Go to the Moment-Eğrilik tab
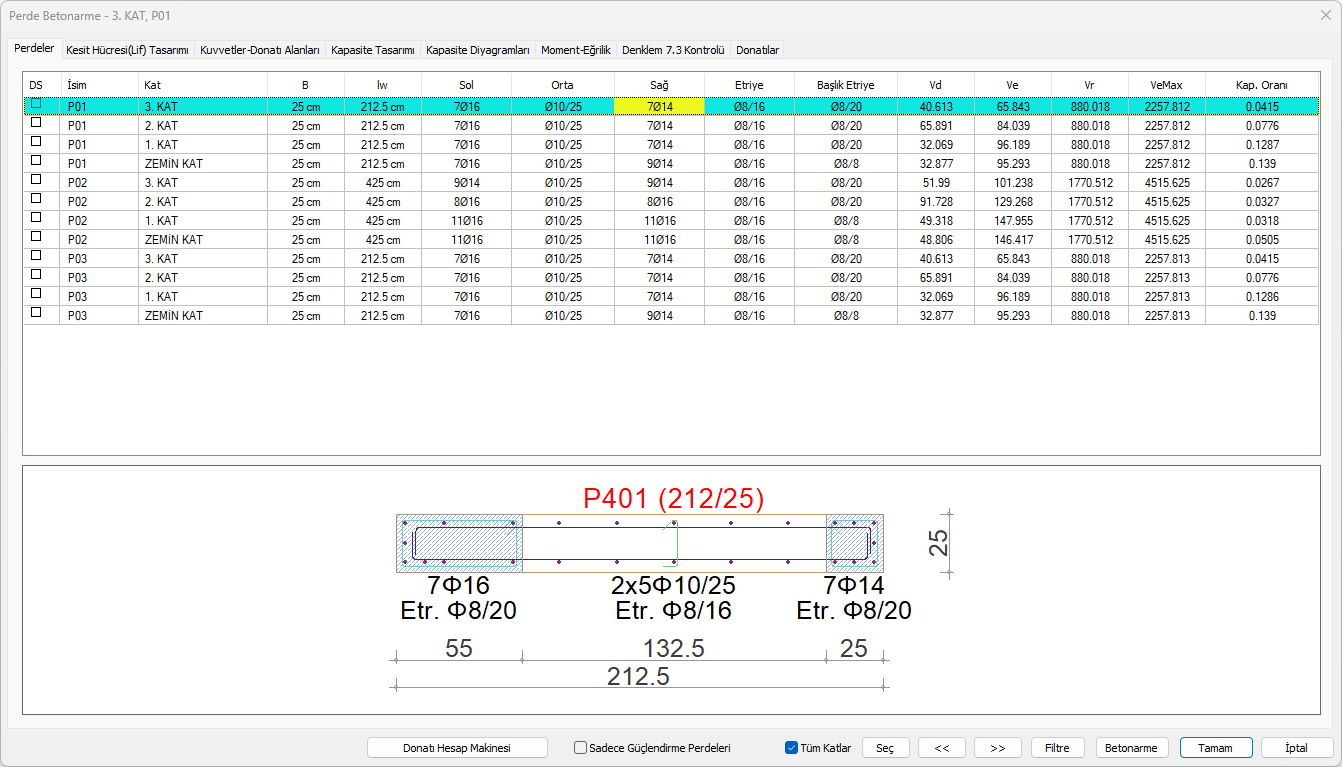This screenshot has height=767, width=1342. click(575, 50)
